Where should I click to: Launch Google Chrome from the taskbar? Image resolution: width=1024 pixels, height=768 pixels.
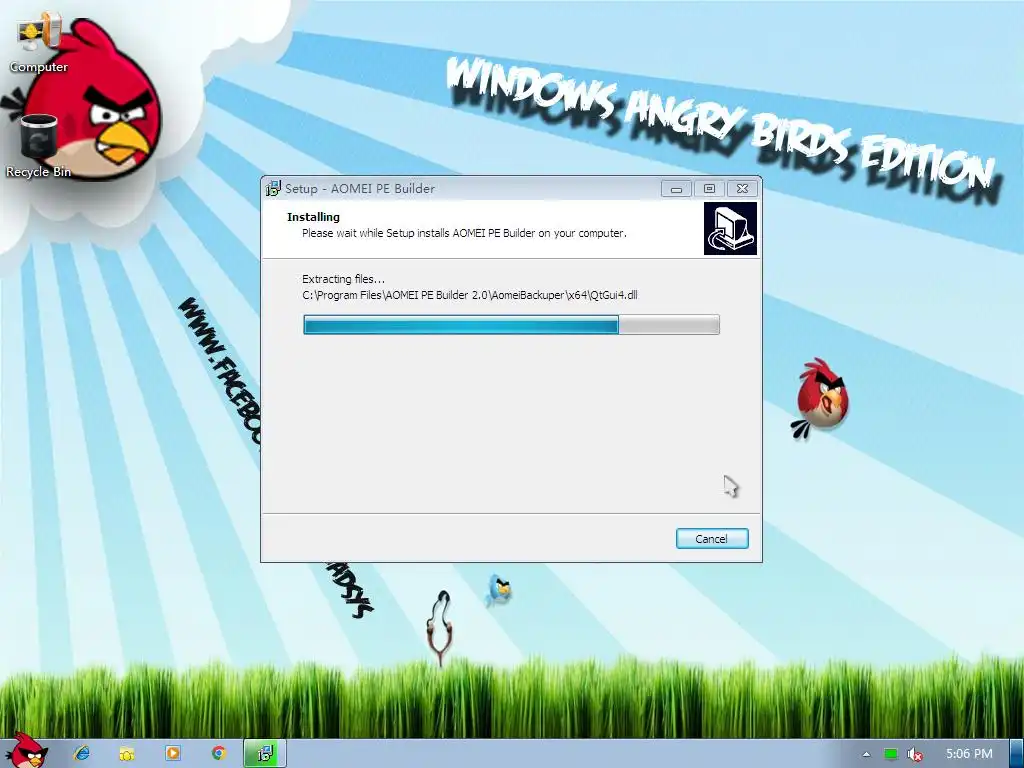coord(219,753)
